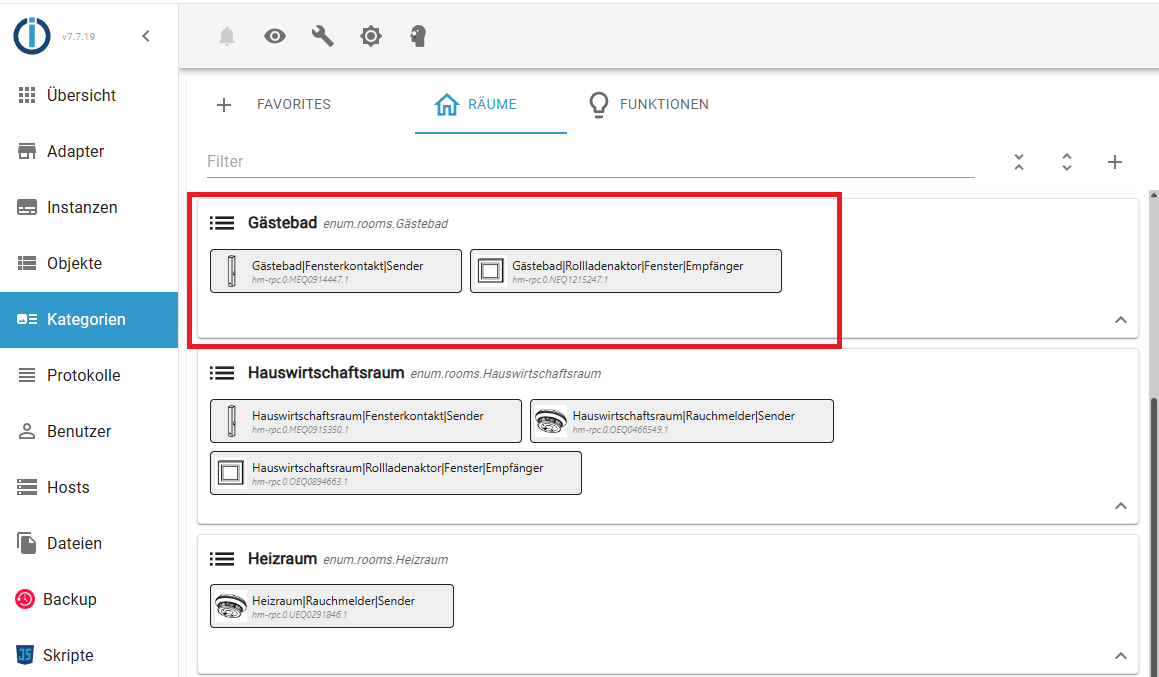Open Übersicht in the sidebar

point(89,95)
